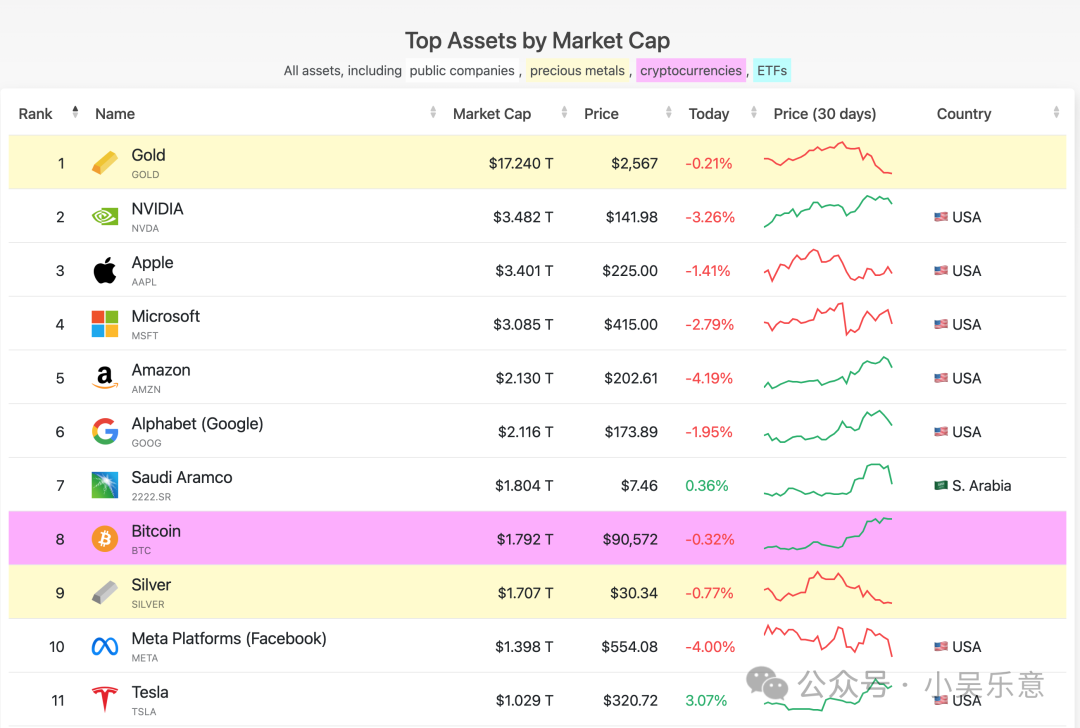Click Bitcoin price $90,572
The image size is (1080, 728).
point(630,539)
